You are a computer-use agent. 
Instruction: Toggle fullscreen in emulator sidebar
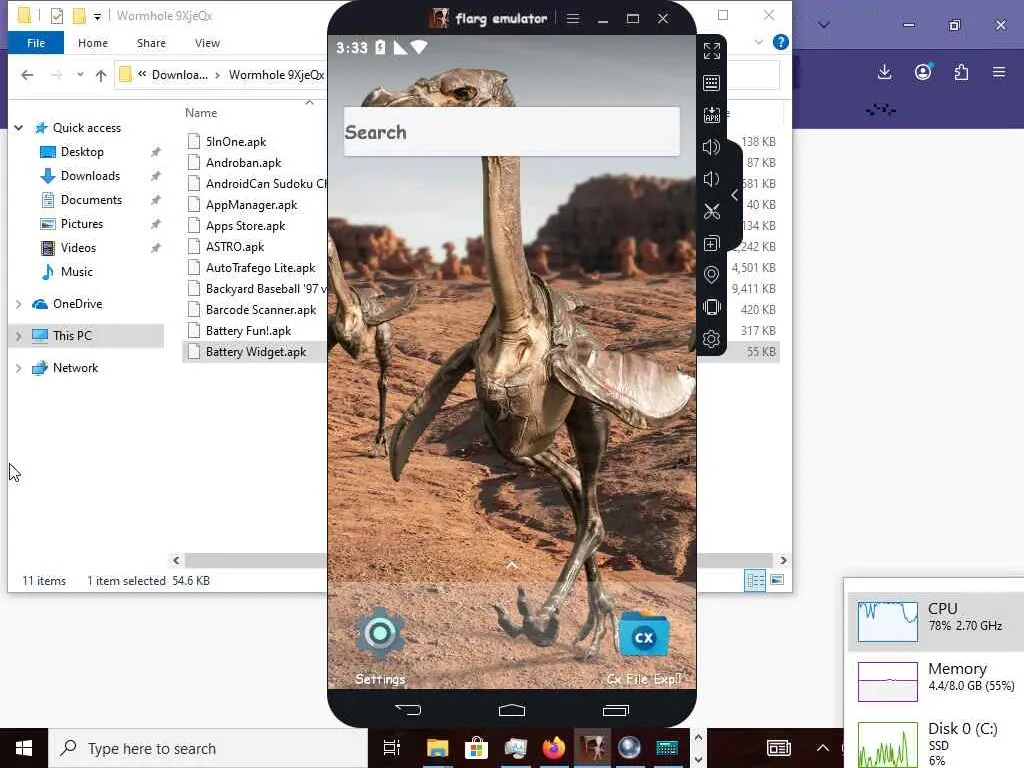[x=711, y=51]
